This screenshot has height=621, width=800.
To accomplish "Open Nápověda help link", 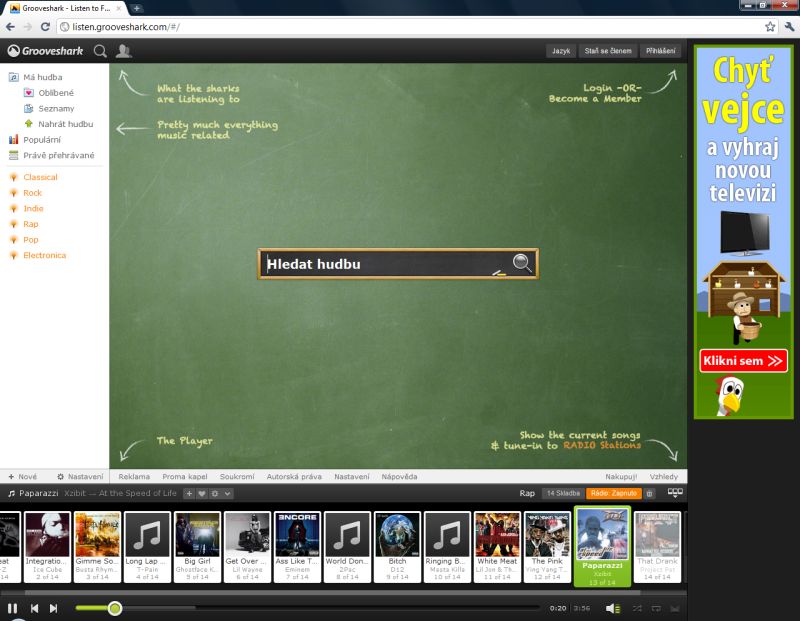I will (x=399, y=477).
